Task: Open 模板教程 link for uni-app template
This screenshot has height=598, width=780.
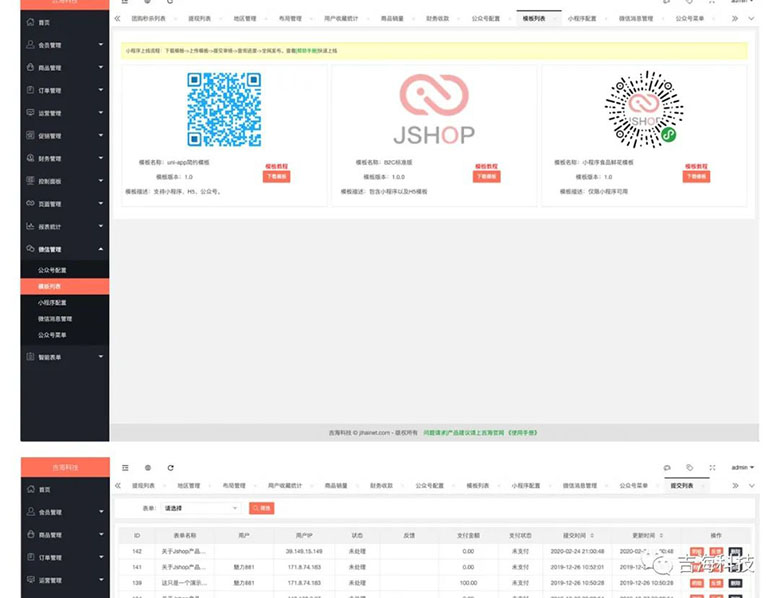Action: coord(277,166)
